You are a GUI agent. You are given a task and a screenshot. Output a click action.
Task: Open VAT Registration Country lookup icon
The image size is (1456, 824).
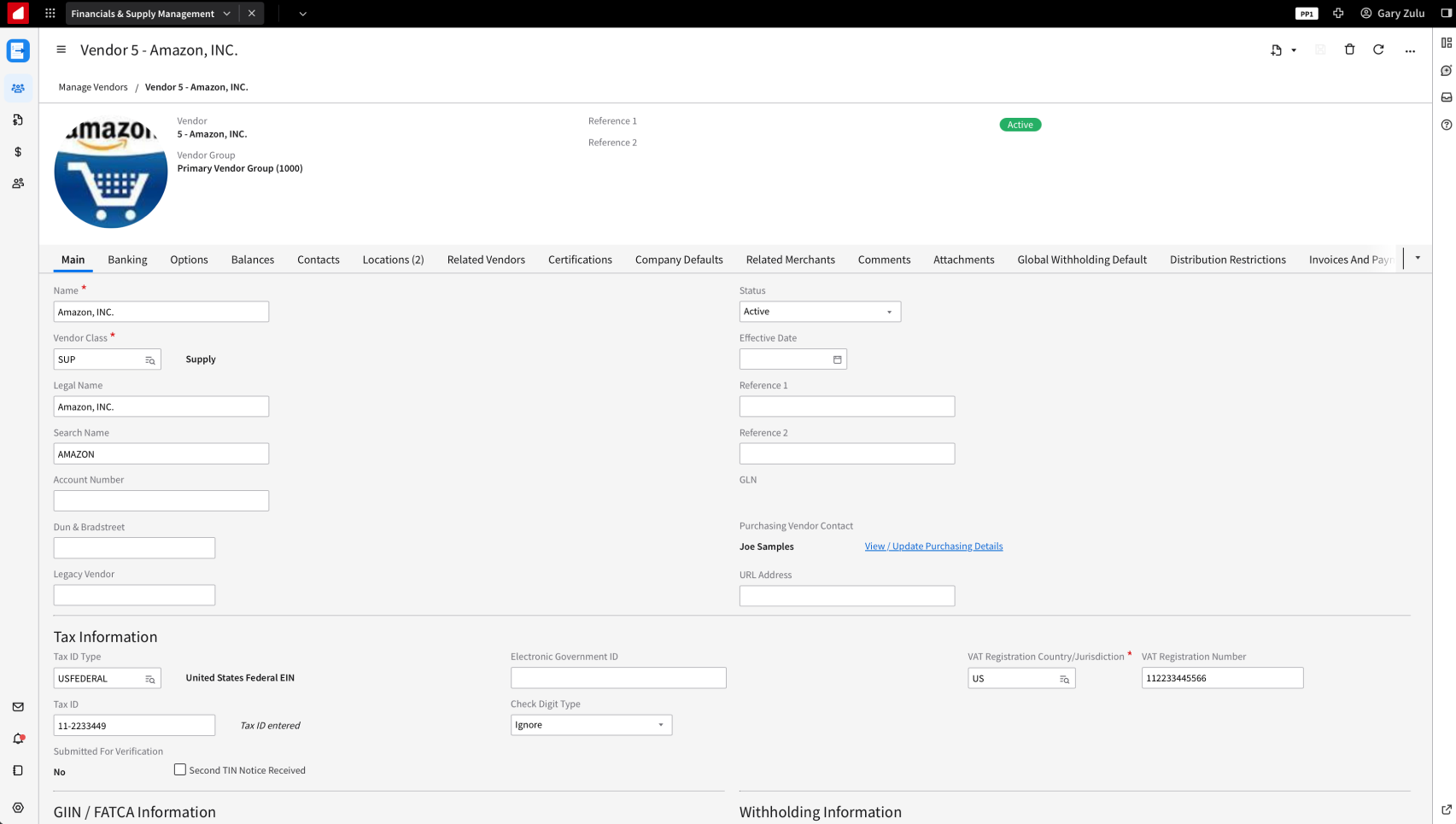click(1065, 679)
